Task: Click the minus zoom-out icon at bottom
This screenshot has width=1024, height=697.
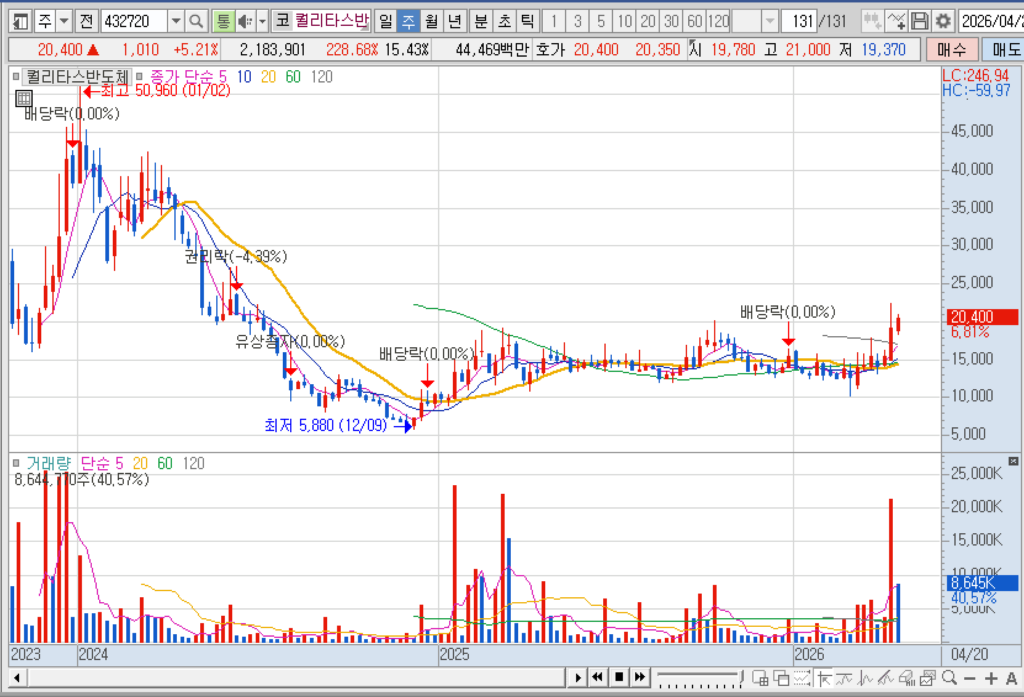Action: pyautogui.click(x=970, y=678)
